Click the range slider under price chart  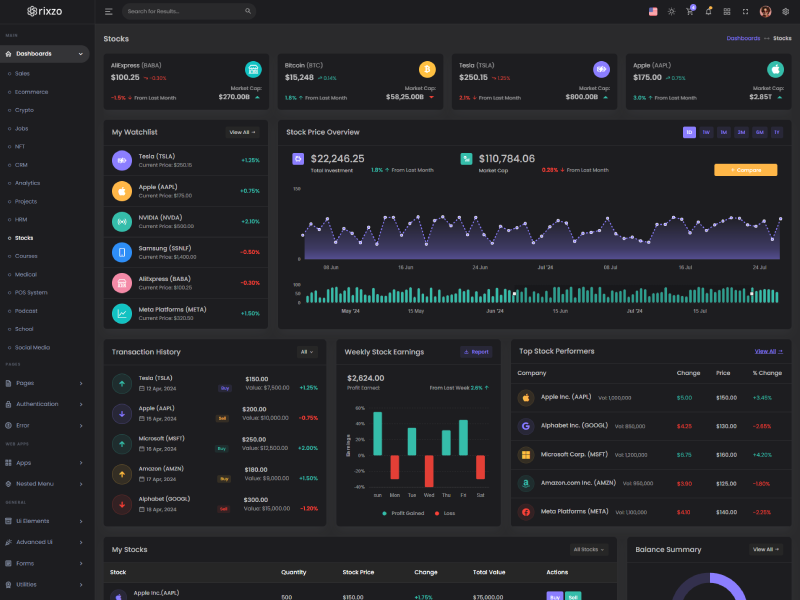point(538,295)
